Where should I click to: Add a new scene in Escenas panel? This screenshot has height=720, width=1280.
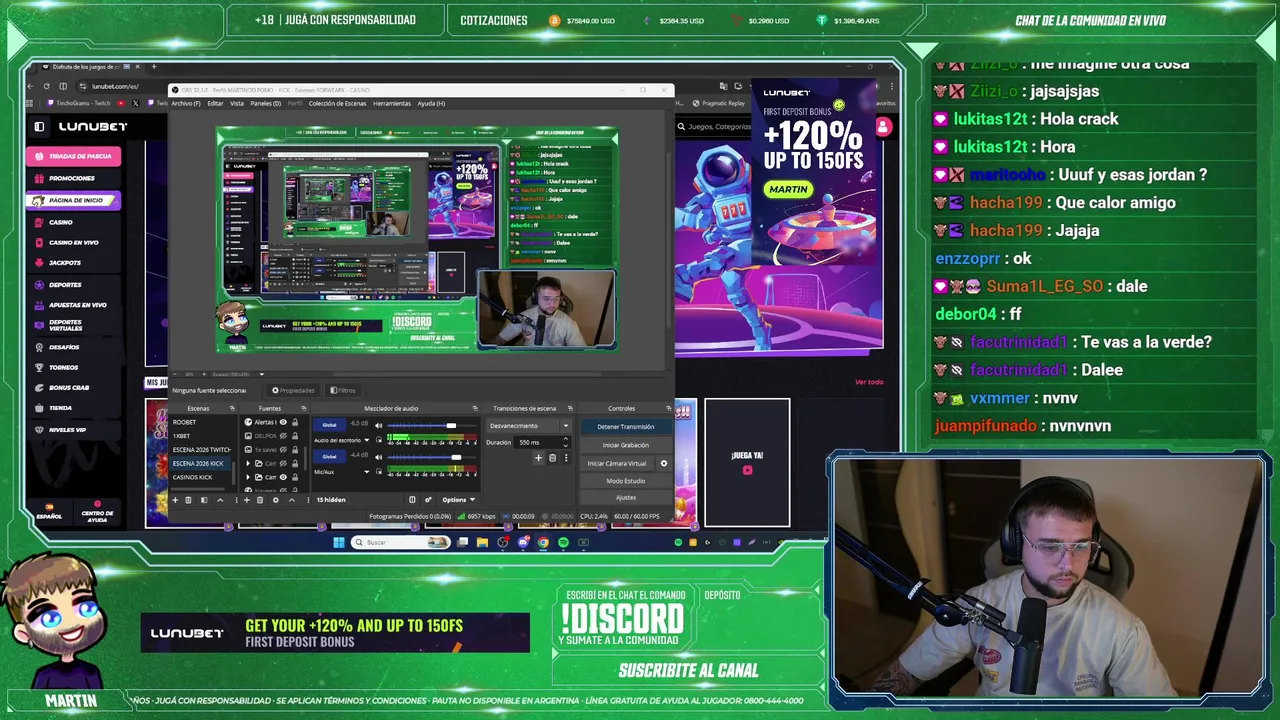pos(175,500)
